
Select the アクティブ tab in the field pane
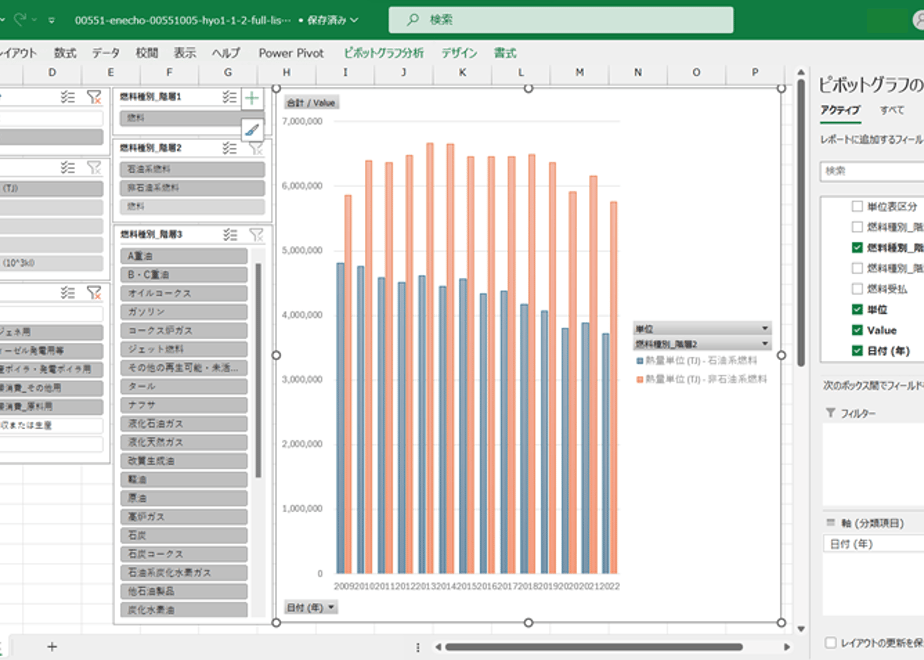[x=840, y=110]
